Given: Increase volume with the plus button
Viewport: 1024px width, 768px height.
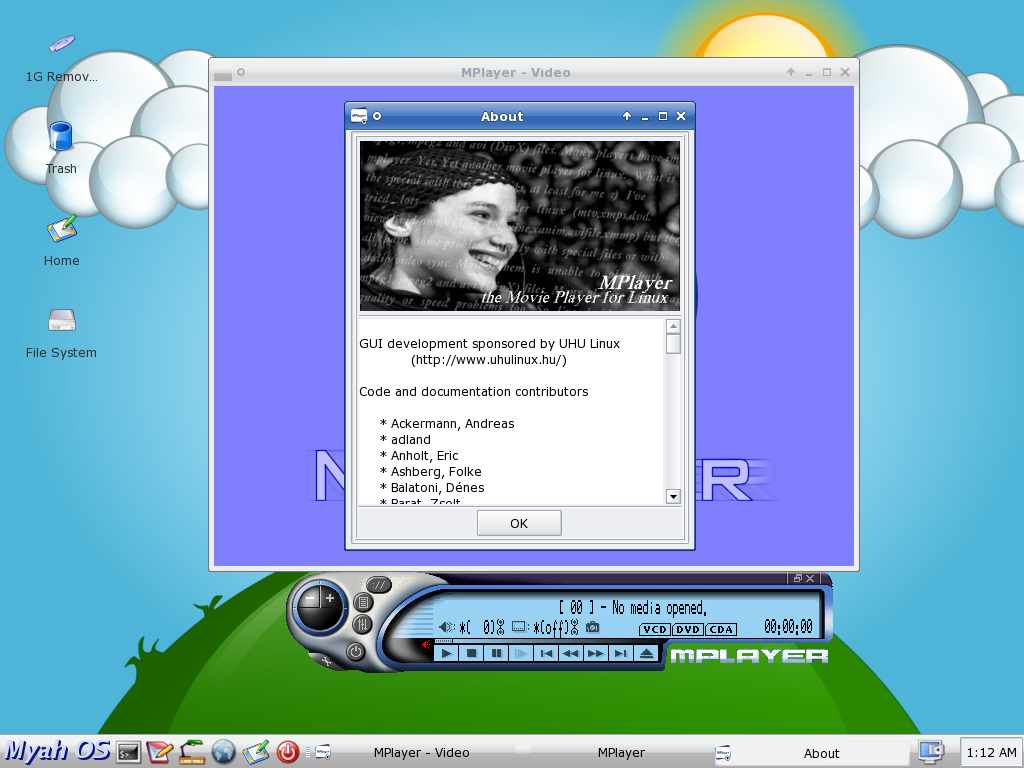Looking at the screenshot, I should pyautogui.click(x=330, y=598).
